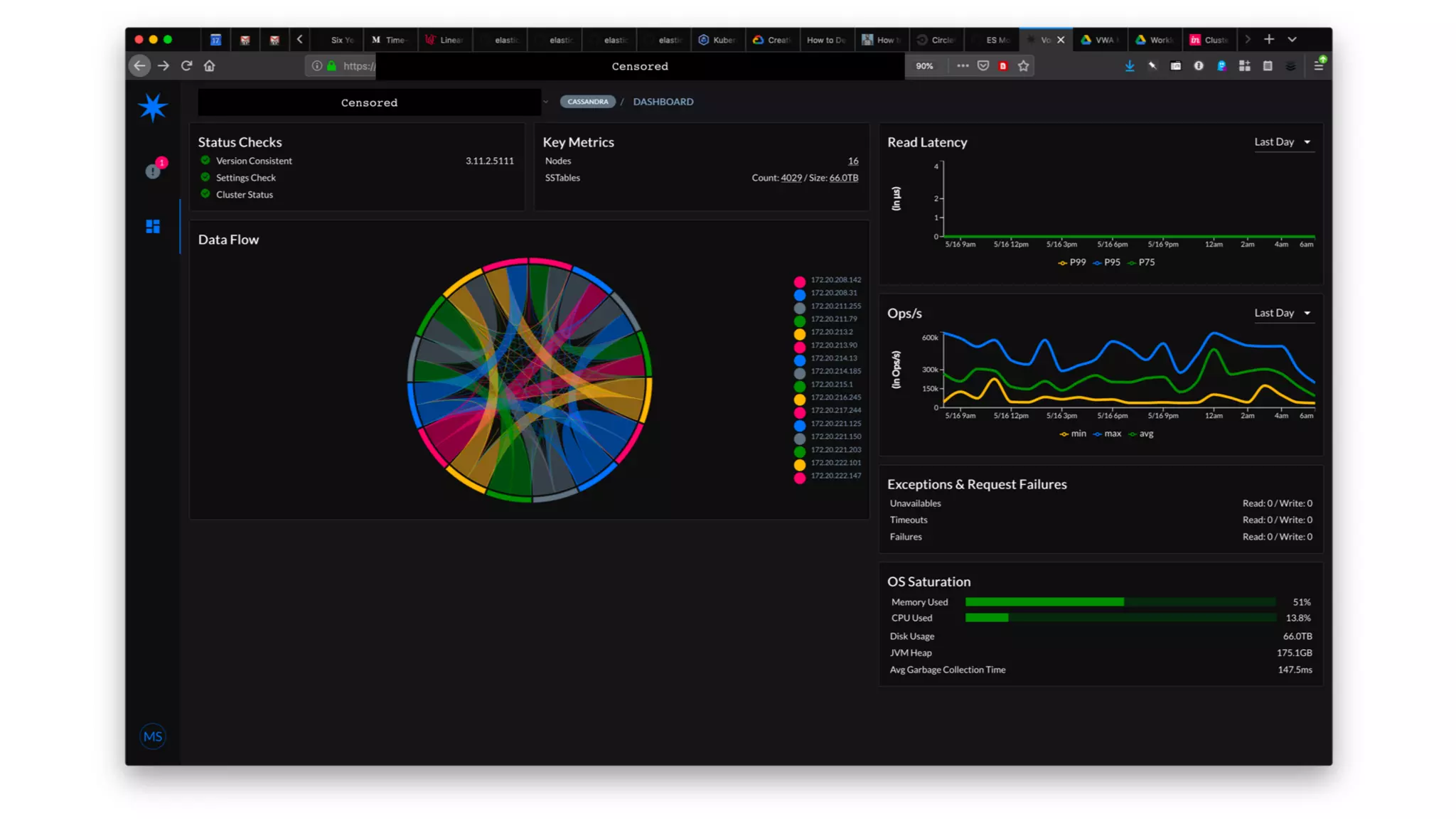Go to browser home page
This screenshot has width=1456, height=819.
pos(210,66)
